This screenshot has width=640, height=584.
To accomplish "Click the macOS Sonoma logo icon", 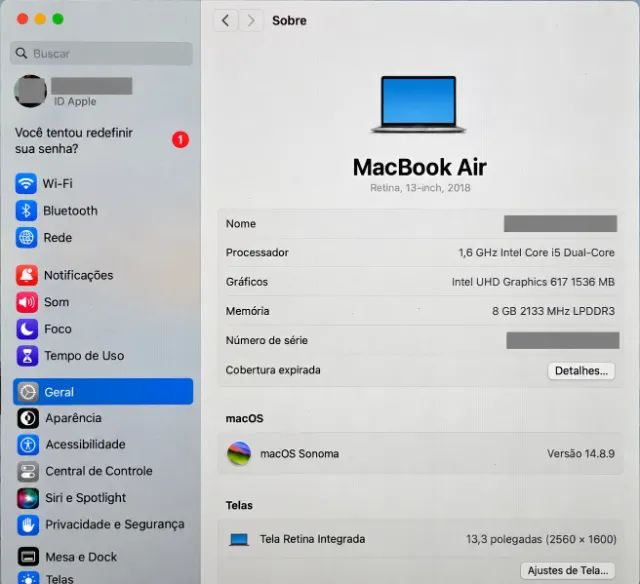I will (x=239, y=453).
